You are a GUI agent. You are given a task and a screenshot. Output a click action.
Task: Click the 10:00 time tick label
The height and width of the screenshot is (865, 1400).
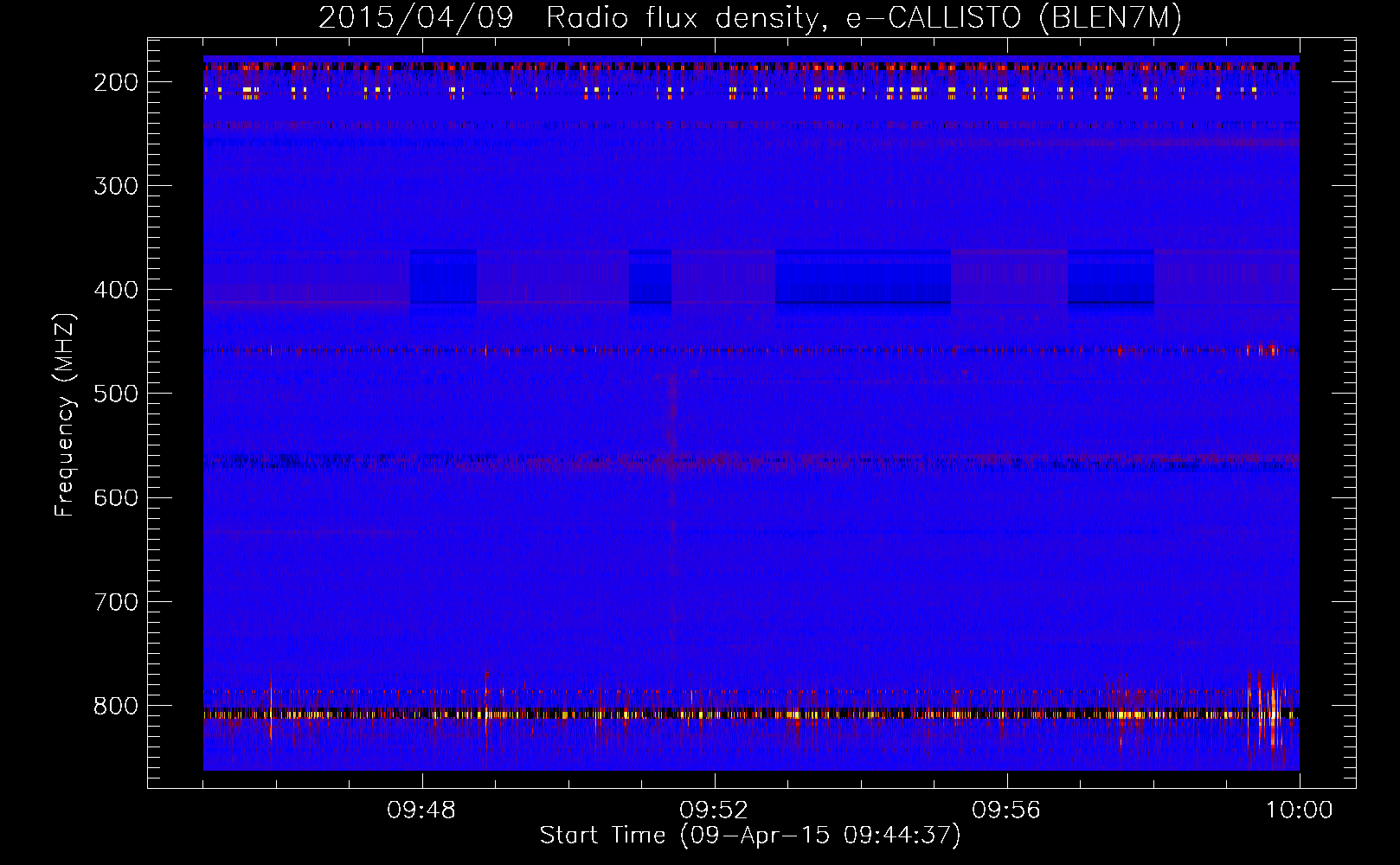(1299, 811)
